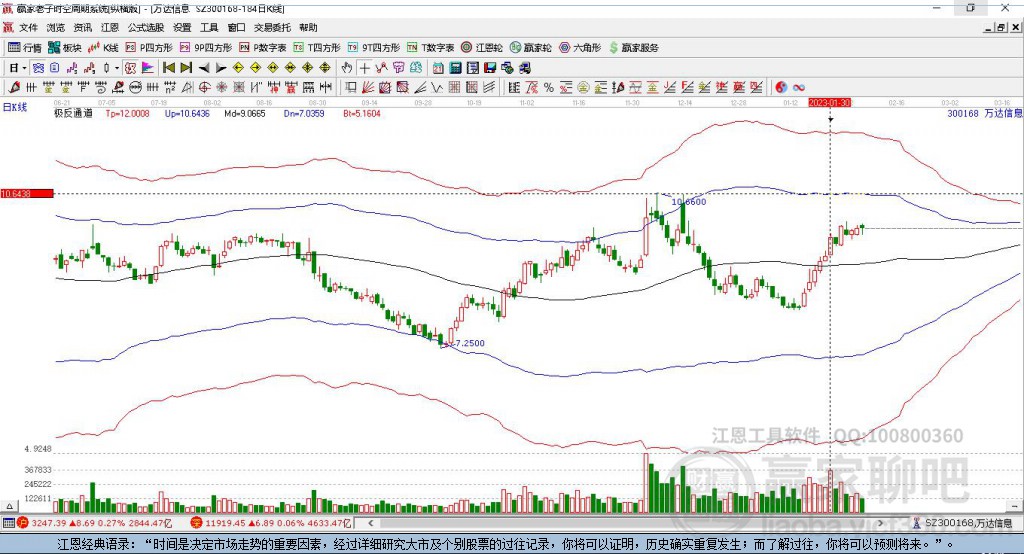
Task: Open the 赢家轮 wheel tool
Action: click(x=530, y=48)
